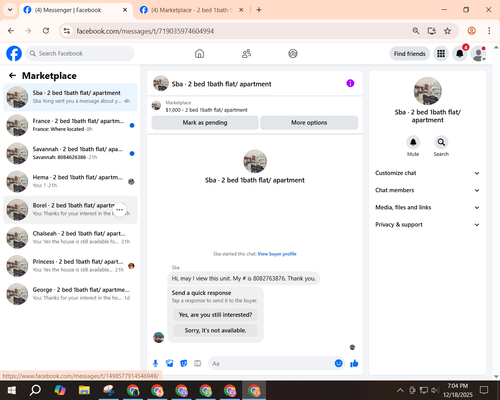
Task: Click the Search Facebook field
Action: coord(80,53)
